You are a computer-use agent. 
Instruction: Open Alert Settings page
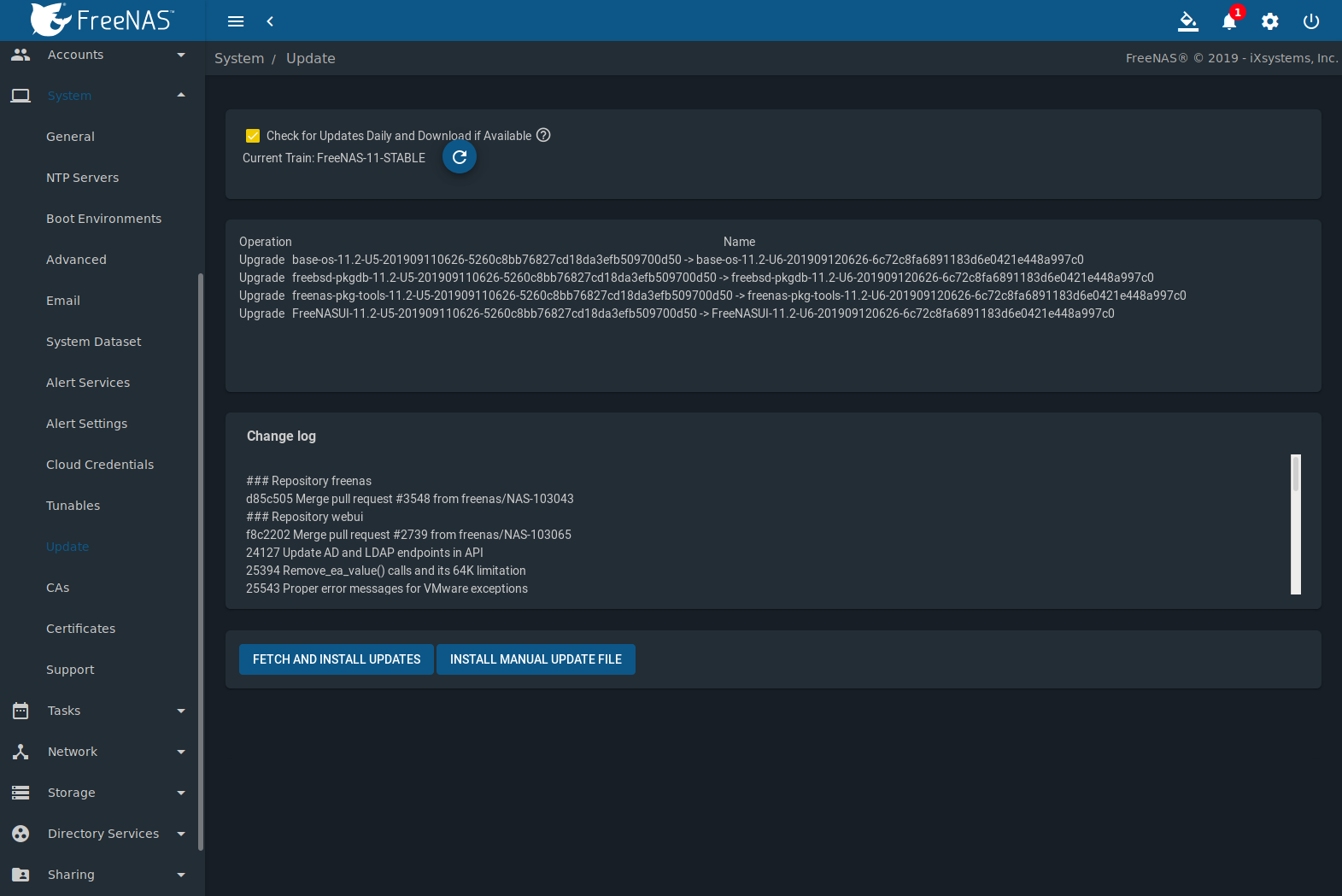[86, 424]
